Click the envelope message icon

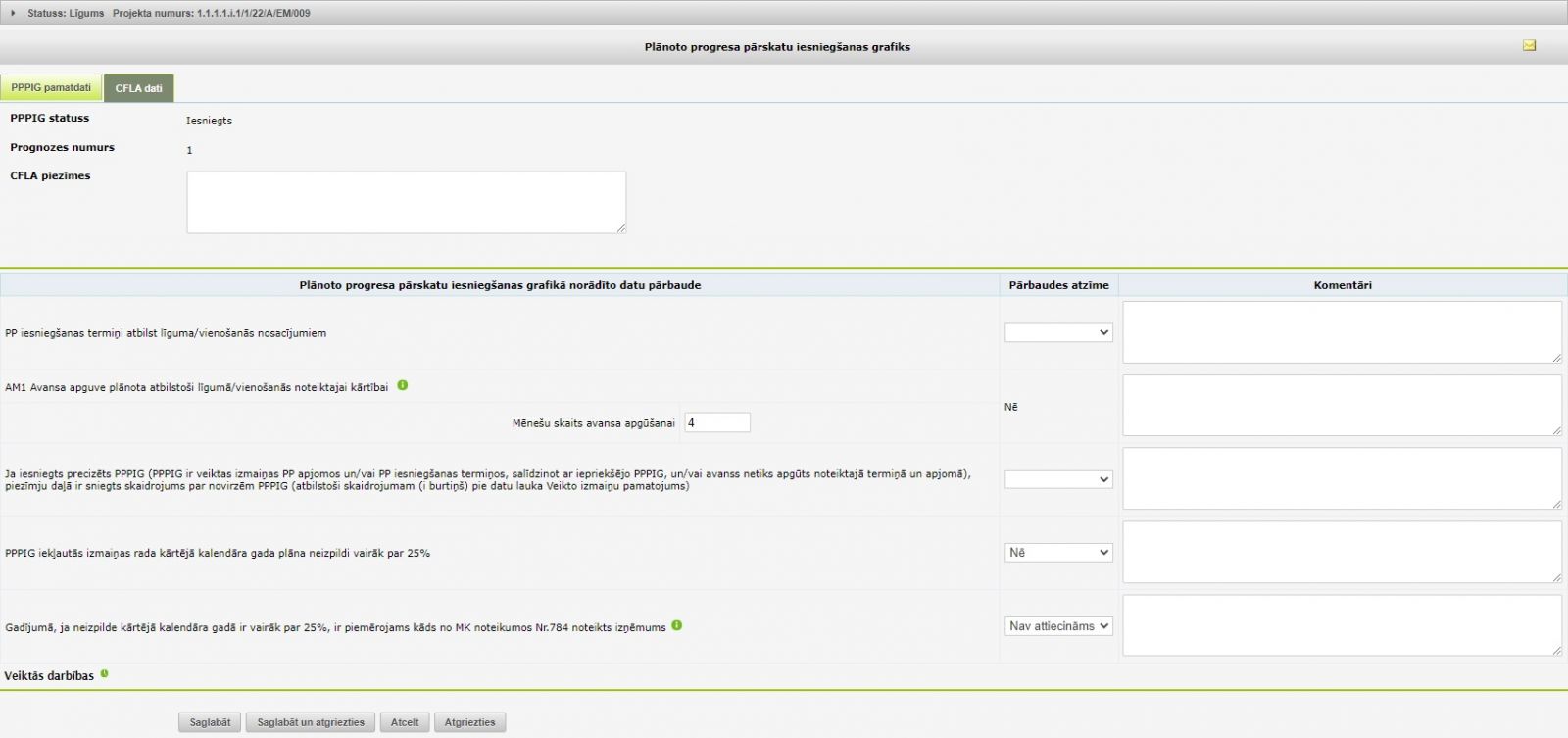(1529, 46)
